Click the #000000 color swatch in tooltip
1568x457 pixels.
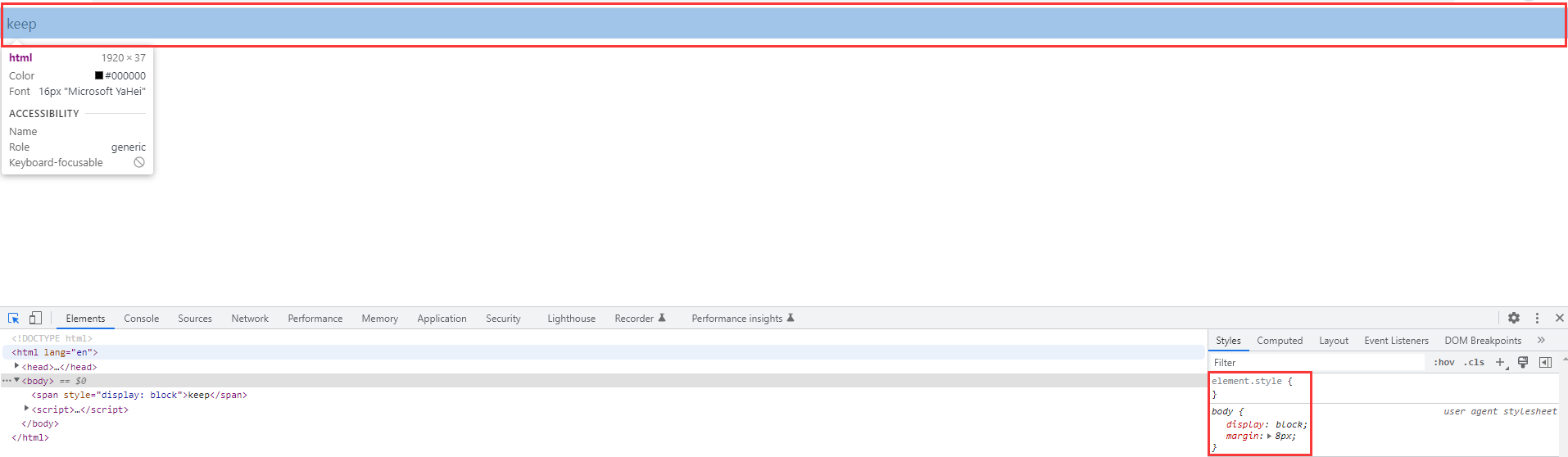tap(99, 75)
